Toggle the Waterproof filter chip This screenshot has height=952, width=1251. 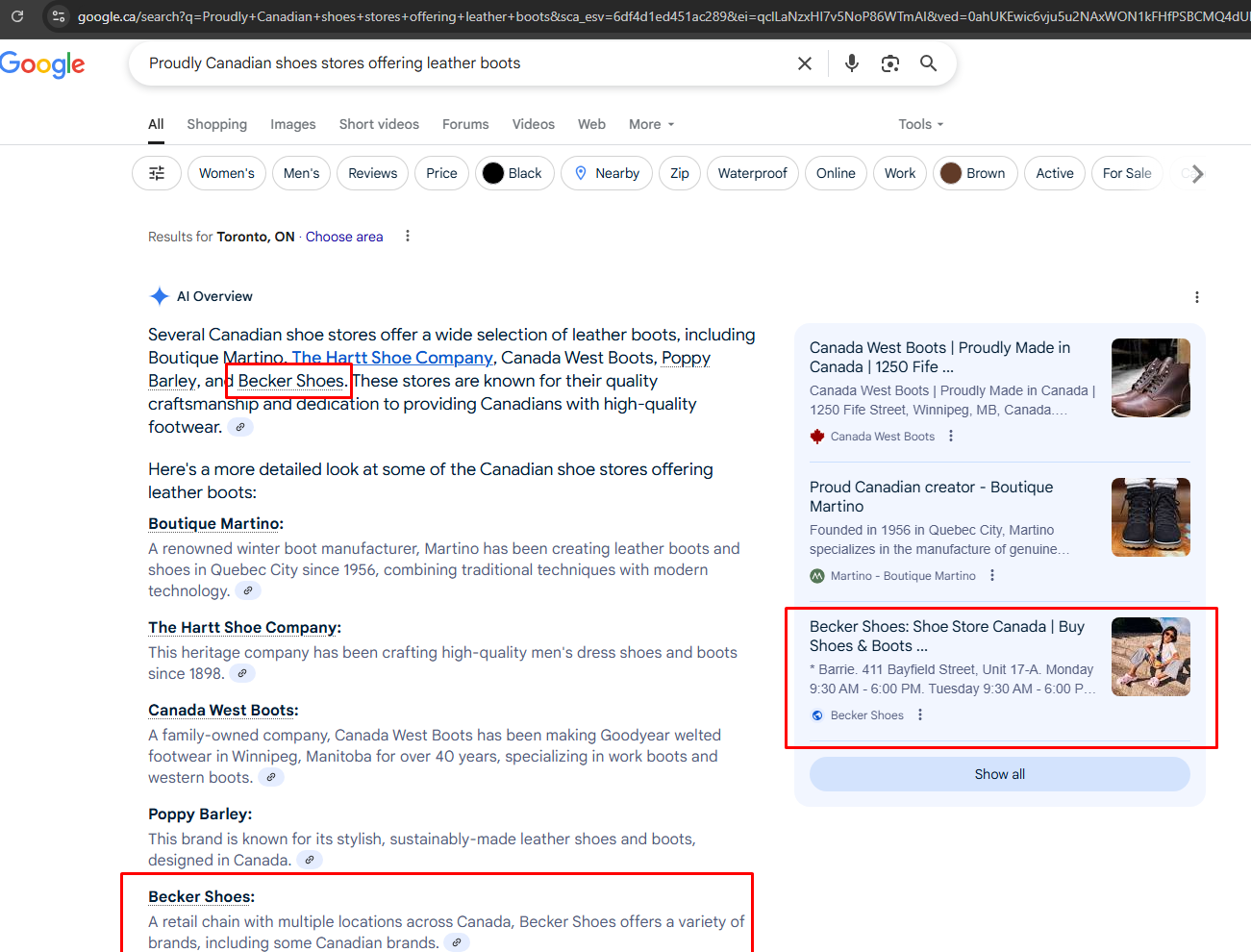click(752, 173)
